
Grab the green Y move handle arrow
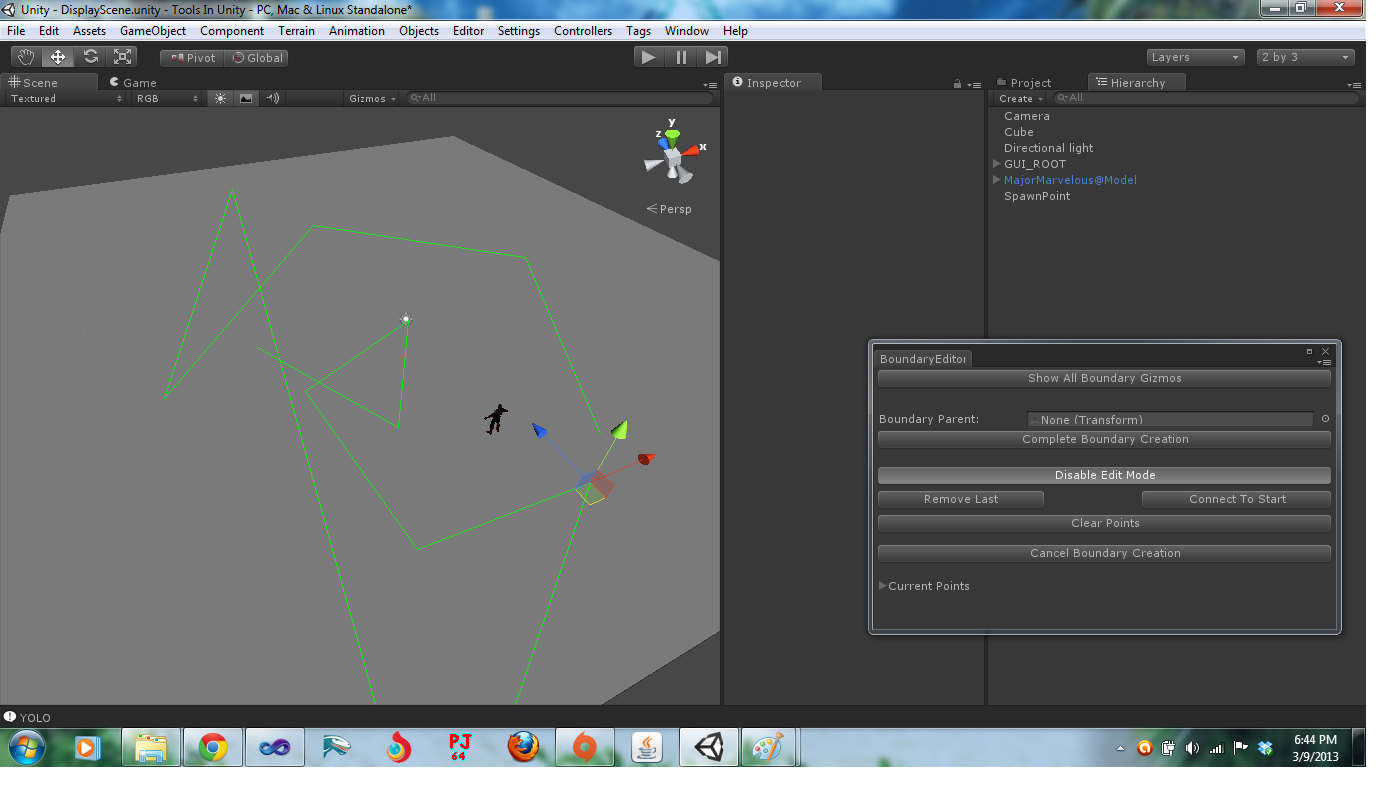click(620, 429)
